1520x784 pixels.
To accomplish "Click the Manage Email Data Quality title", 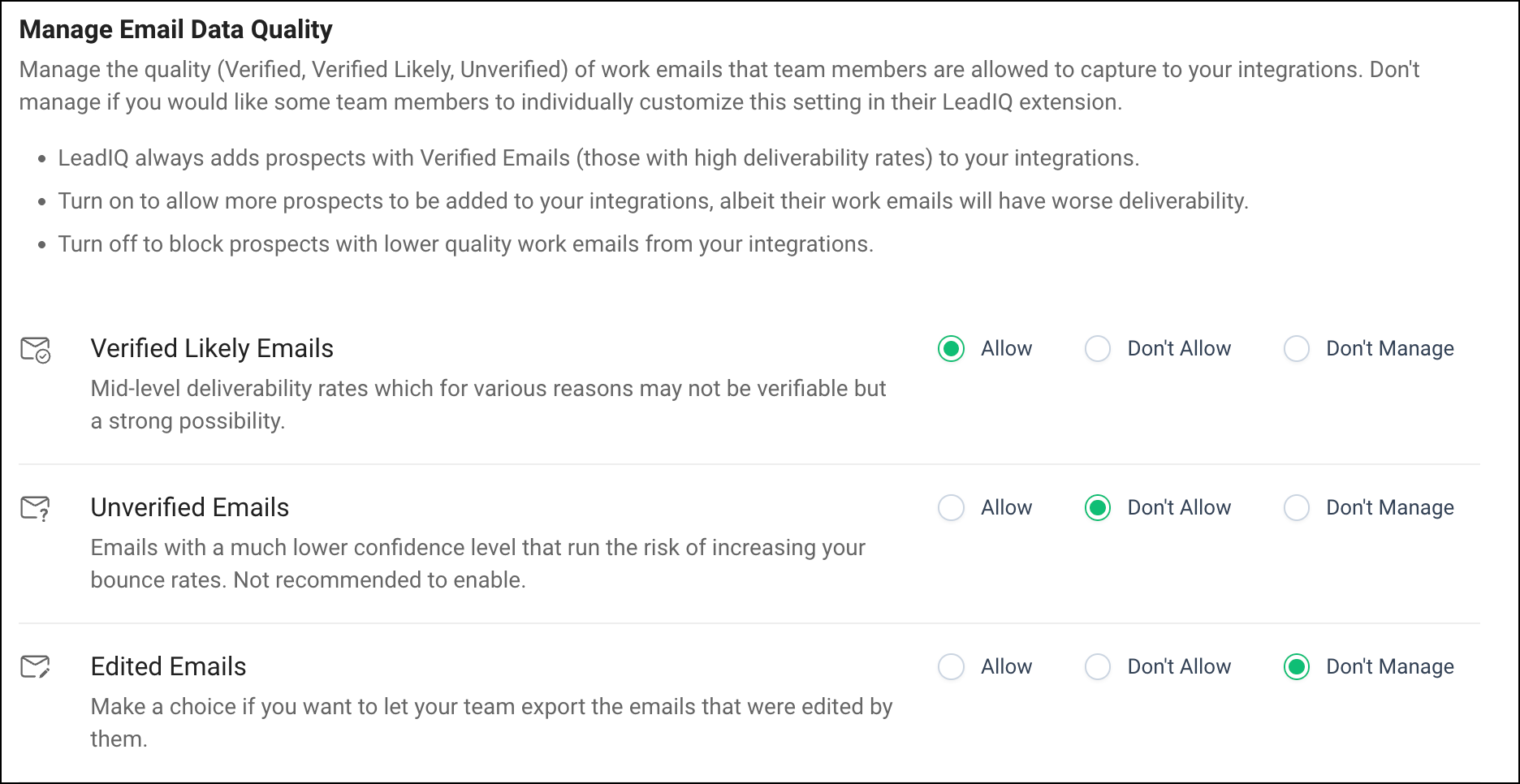I will 176,30.
